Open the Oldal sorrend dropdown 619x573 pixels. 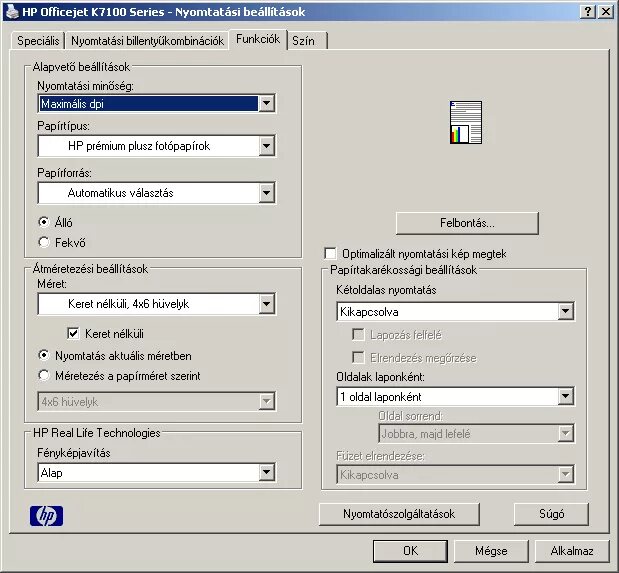coord(476,434)
